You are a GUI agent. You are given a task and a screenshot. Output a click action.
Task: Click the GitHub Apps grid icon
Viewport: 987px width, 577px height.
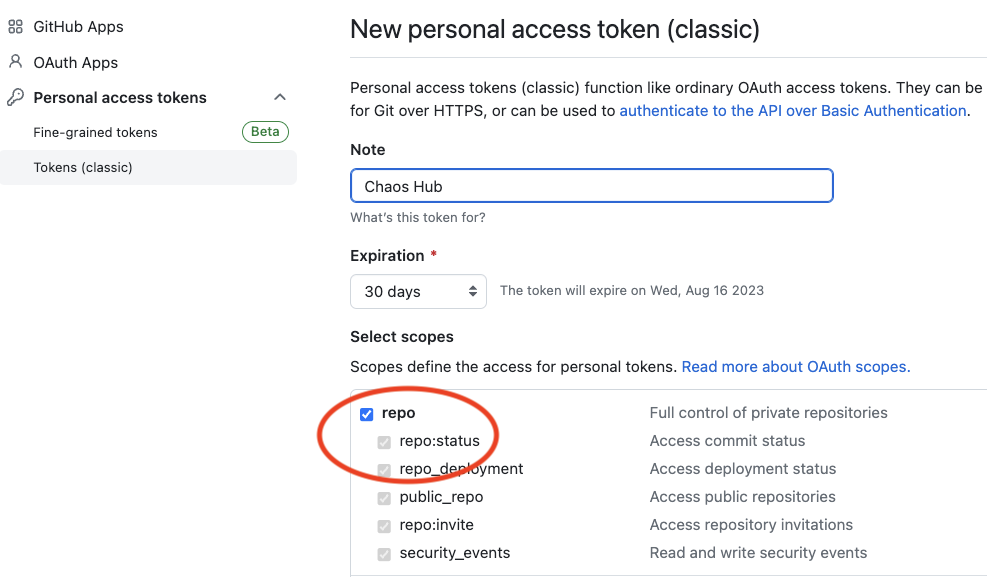coord(15,27)
